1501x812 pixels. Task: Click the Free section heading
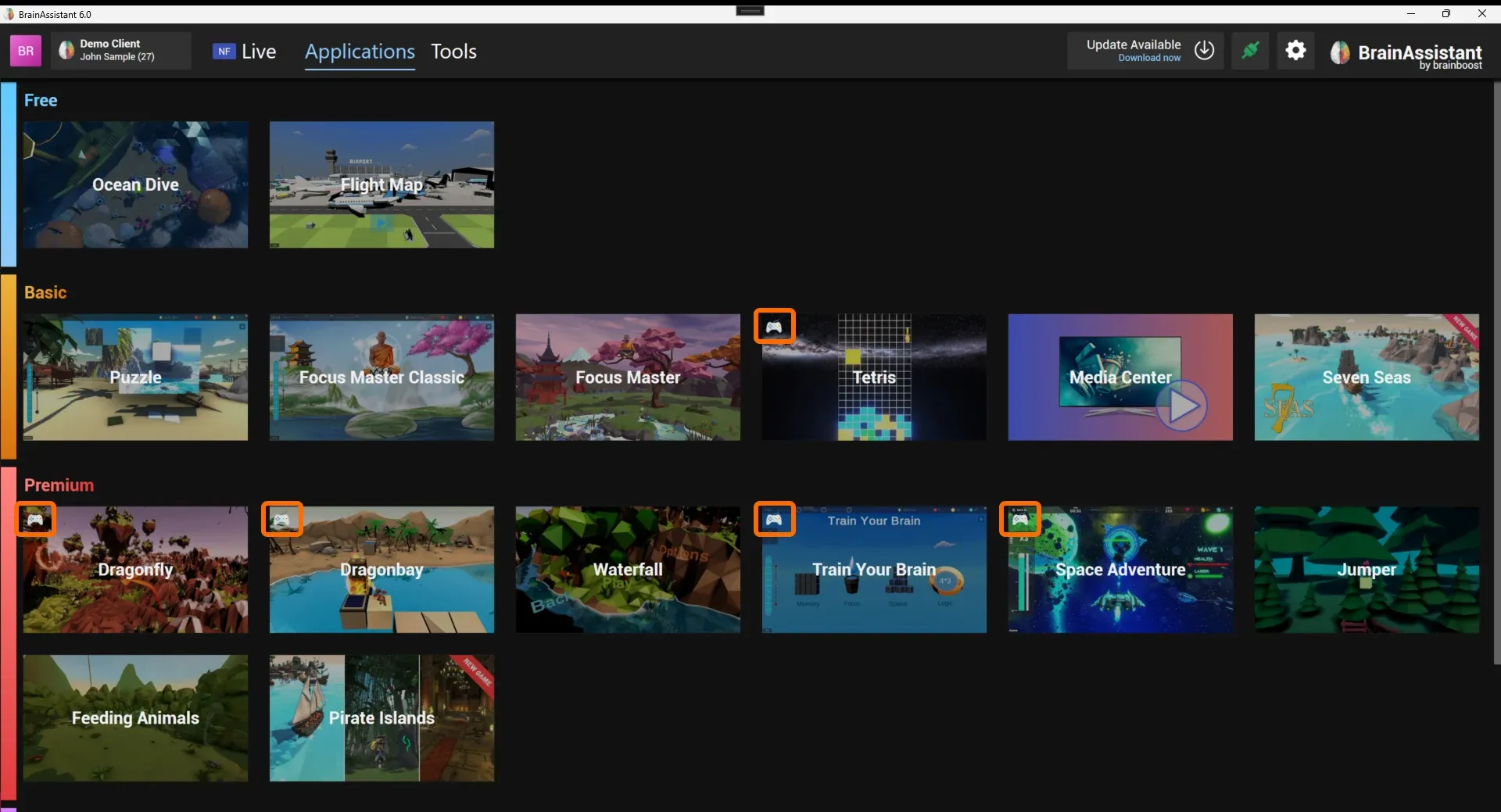[x=41, y=100]
